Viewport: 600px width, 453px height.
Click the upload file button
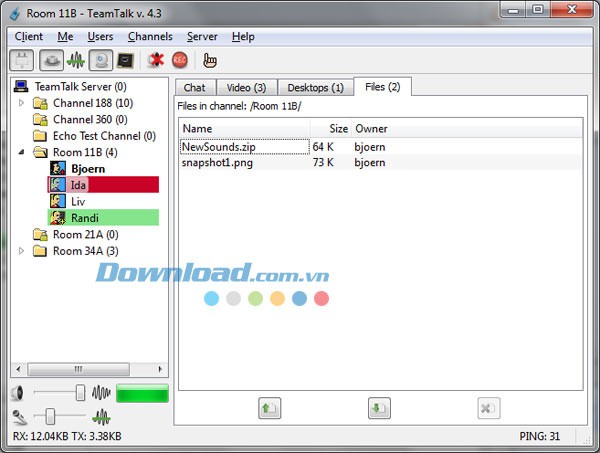tap(270, 408)
